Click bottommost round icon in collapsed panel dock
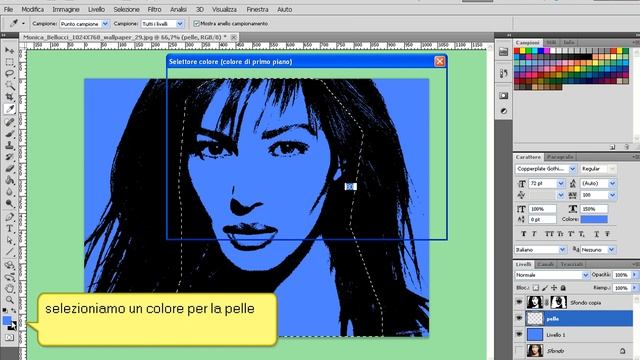Image resolution: width=640 pixels, height=360 pixels. (x=503, y=111)
